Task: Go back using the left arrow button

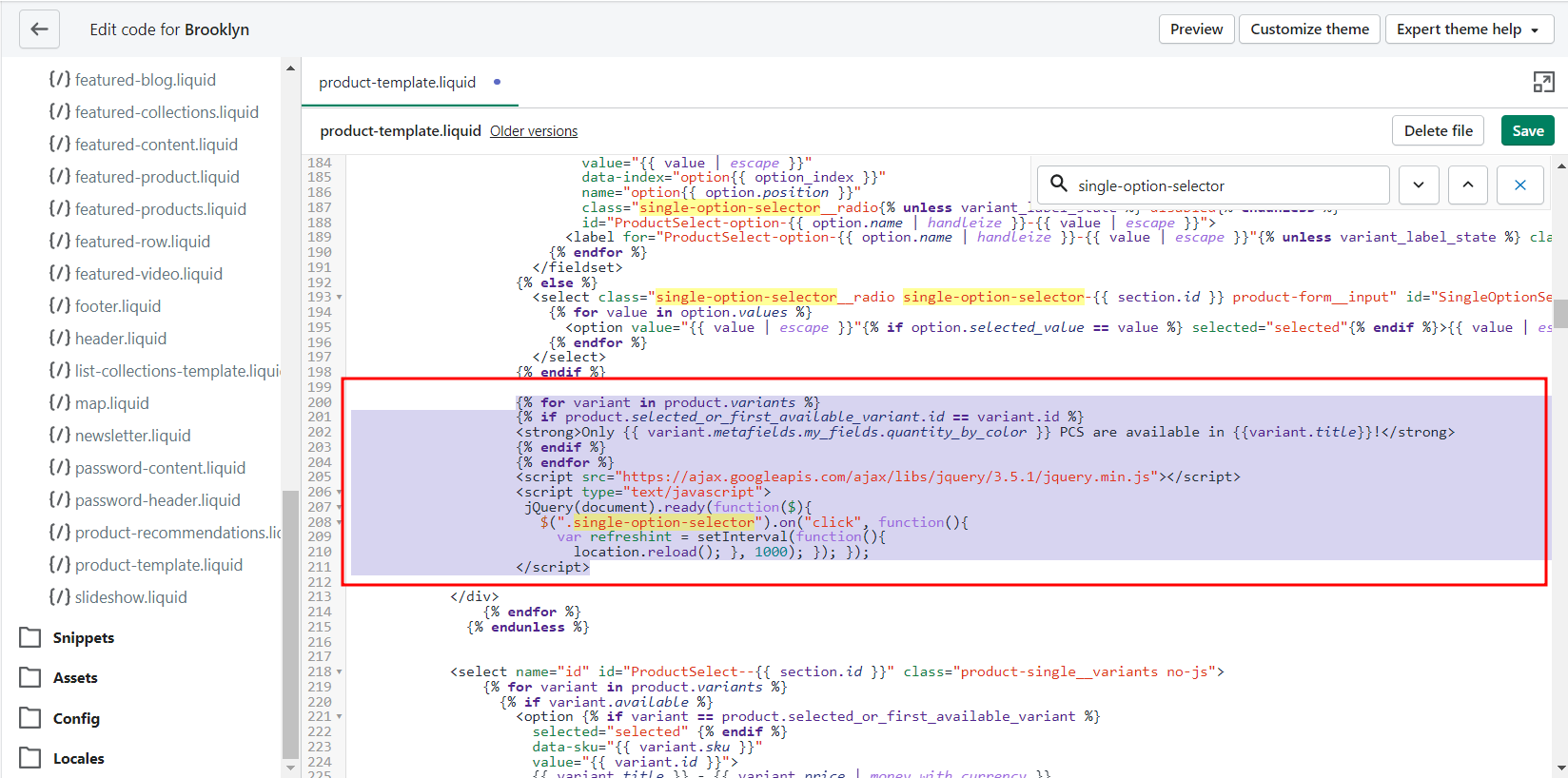Action: [39, 29]
